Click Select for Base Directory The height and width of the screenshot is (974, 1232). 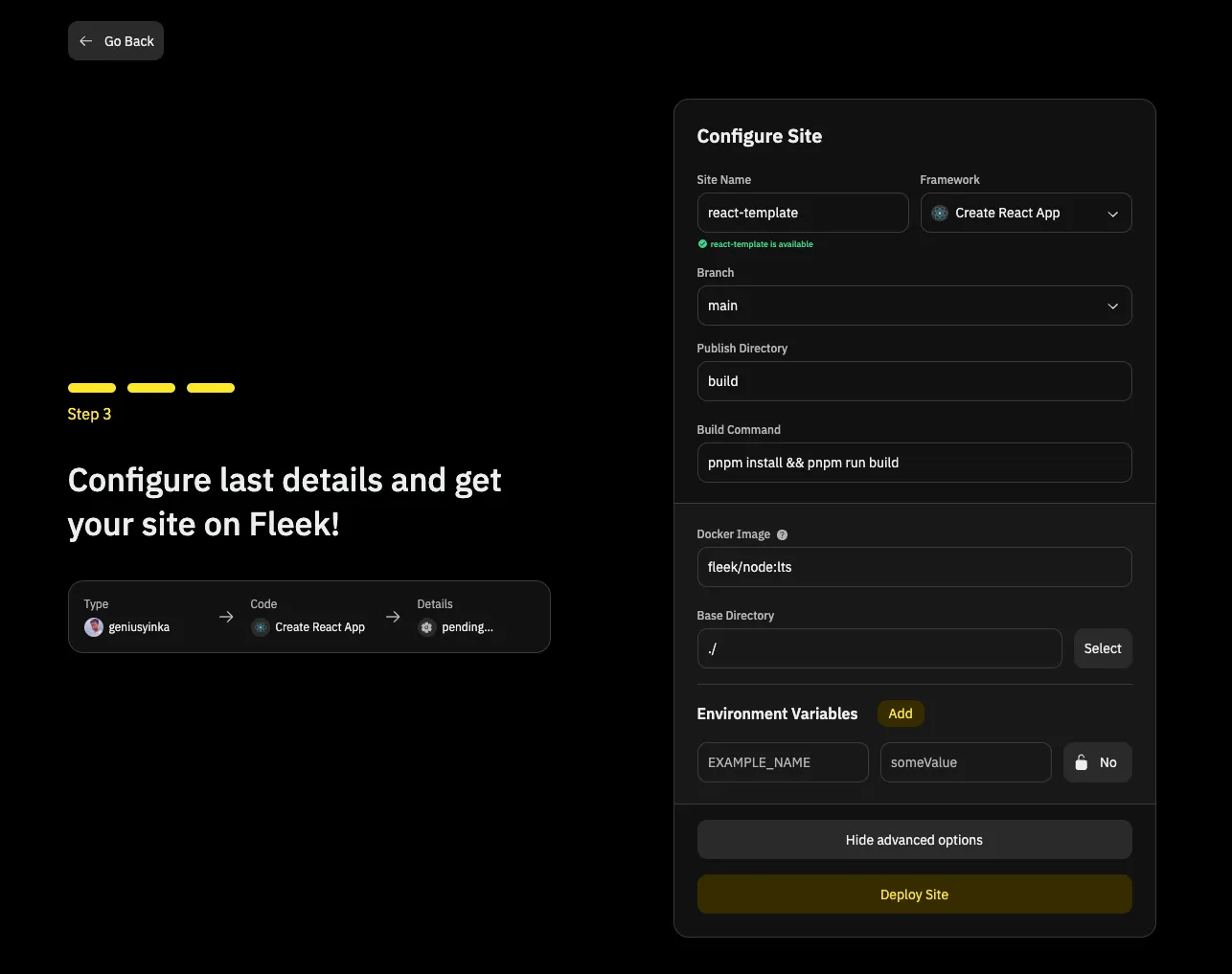pos(1102,648)
